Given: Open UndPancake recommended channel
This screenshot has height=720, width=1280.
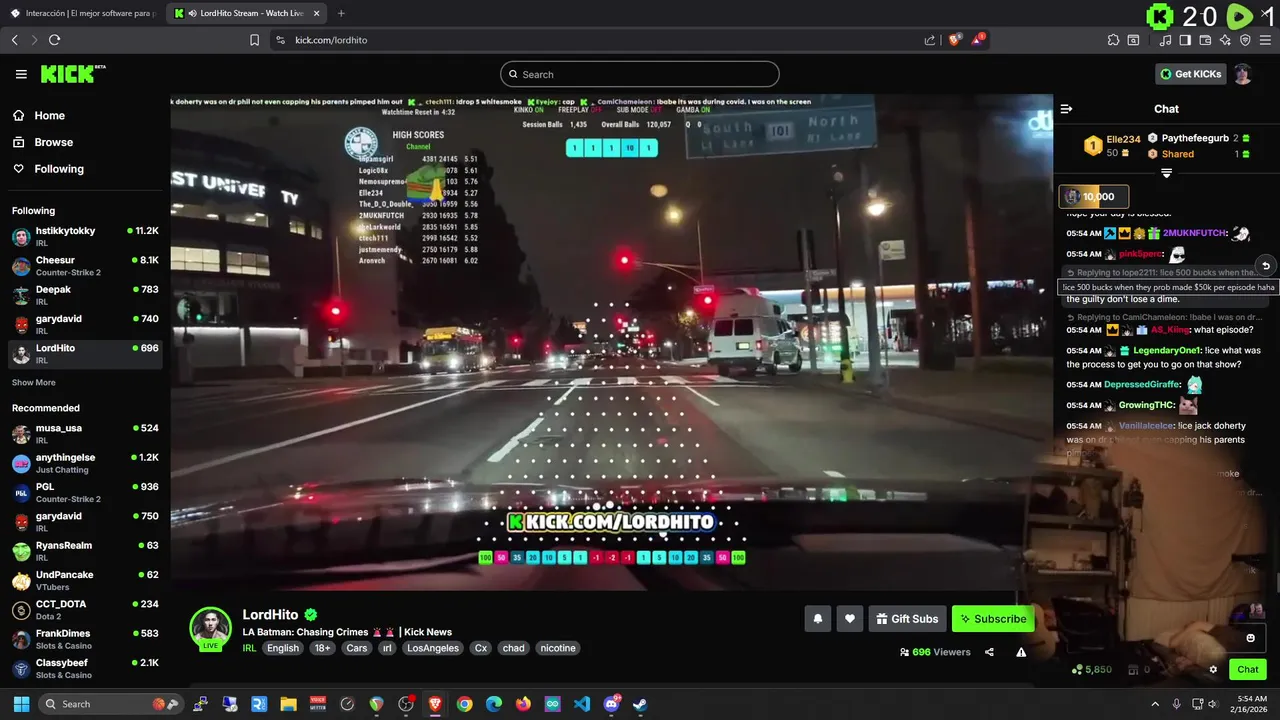Looking at the screenshot, I should click(x=85, y=580).
